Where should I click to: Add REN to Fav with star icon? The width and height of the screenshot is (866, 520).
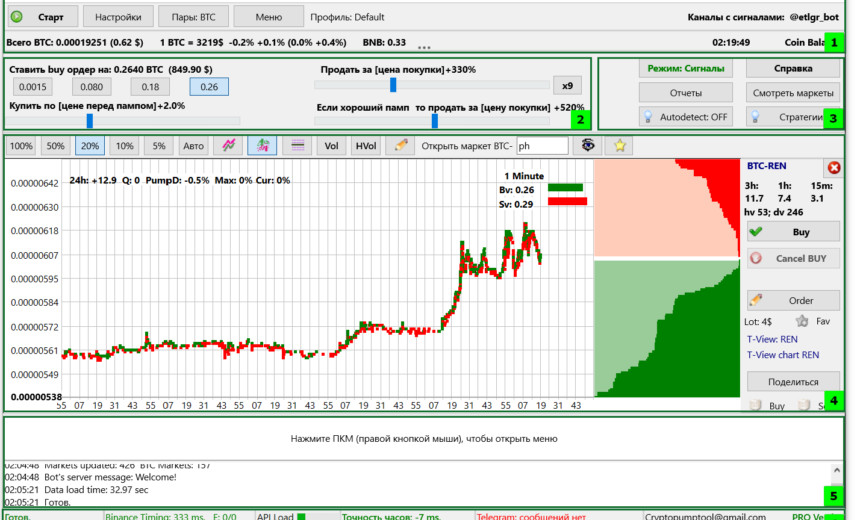pyautogui.click(x=802, y=321)
